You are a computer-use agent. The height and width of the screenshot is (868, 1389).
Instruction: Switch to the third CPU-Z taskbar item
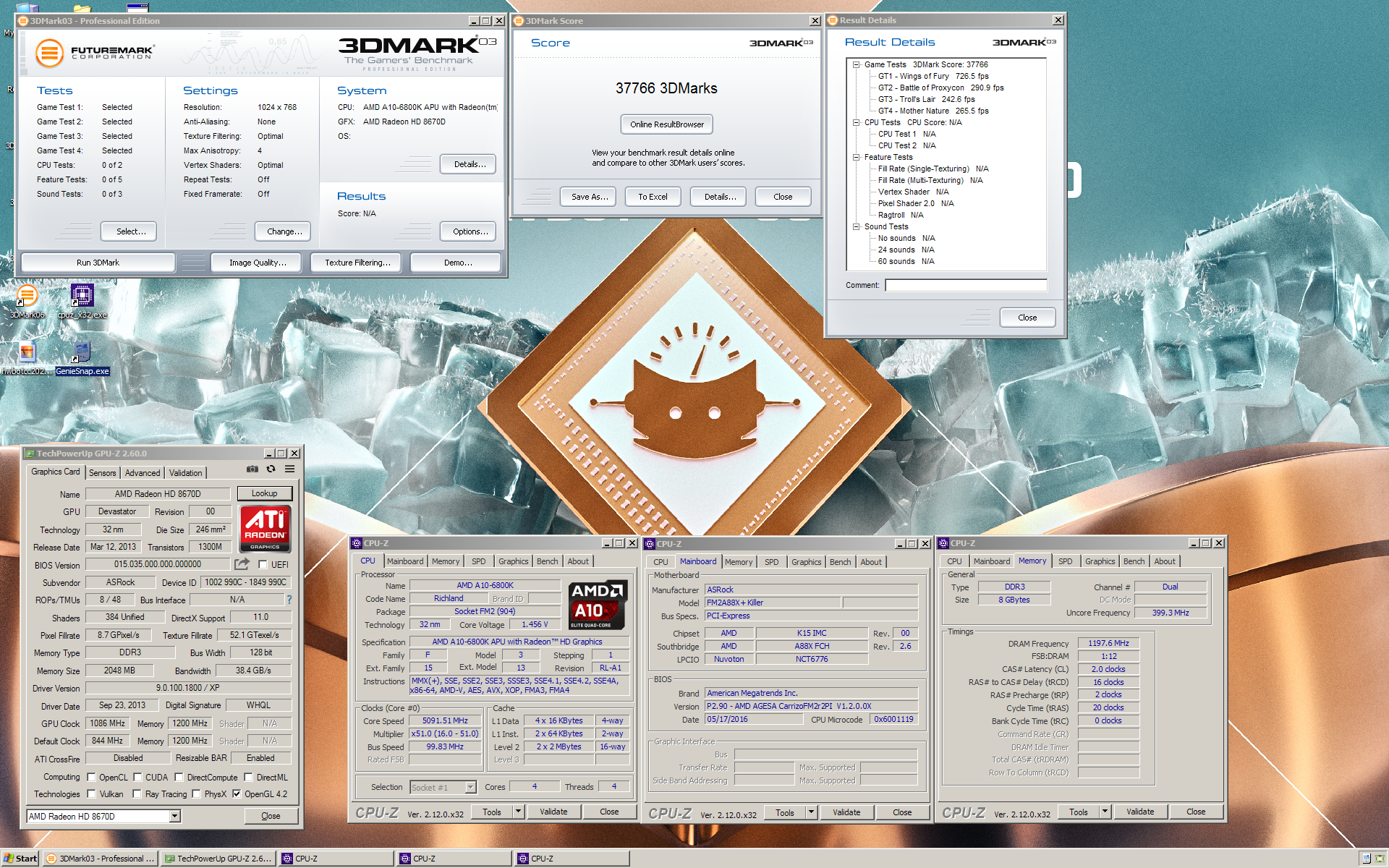[572, 859]
